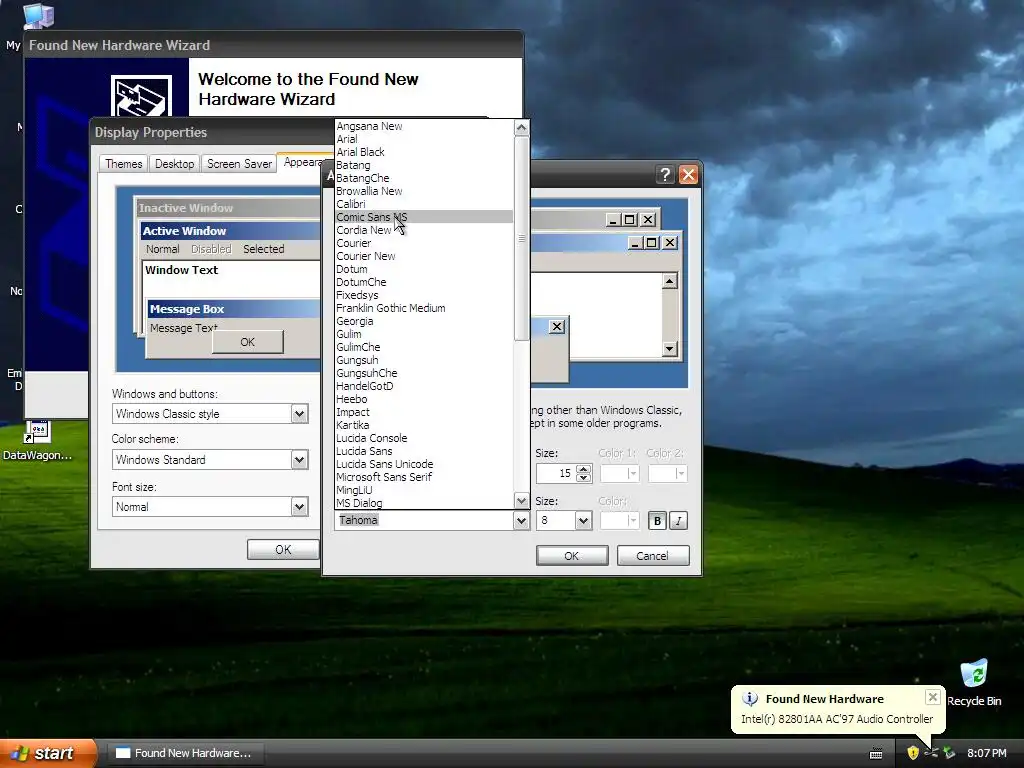Choose Lucida Sans Unicode font
This screenshot has width=1024, height=768.
click(x=424, y=464)
